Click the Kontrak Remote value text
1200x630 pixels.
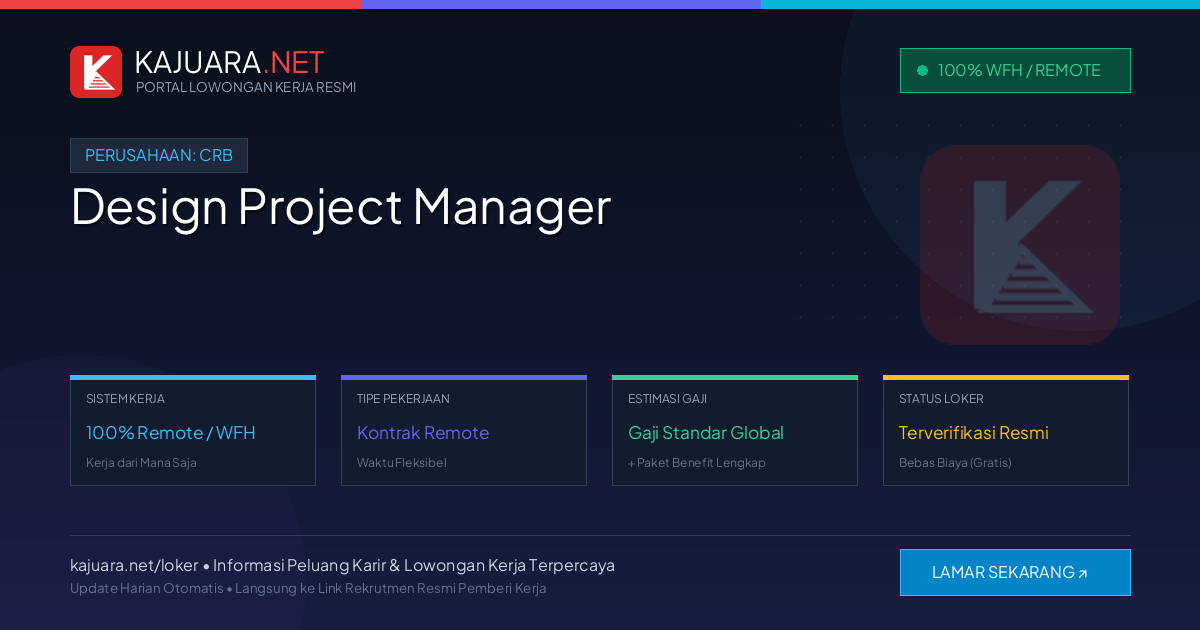(423, 433)
